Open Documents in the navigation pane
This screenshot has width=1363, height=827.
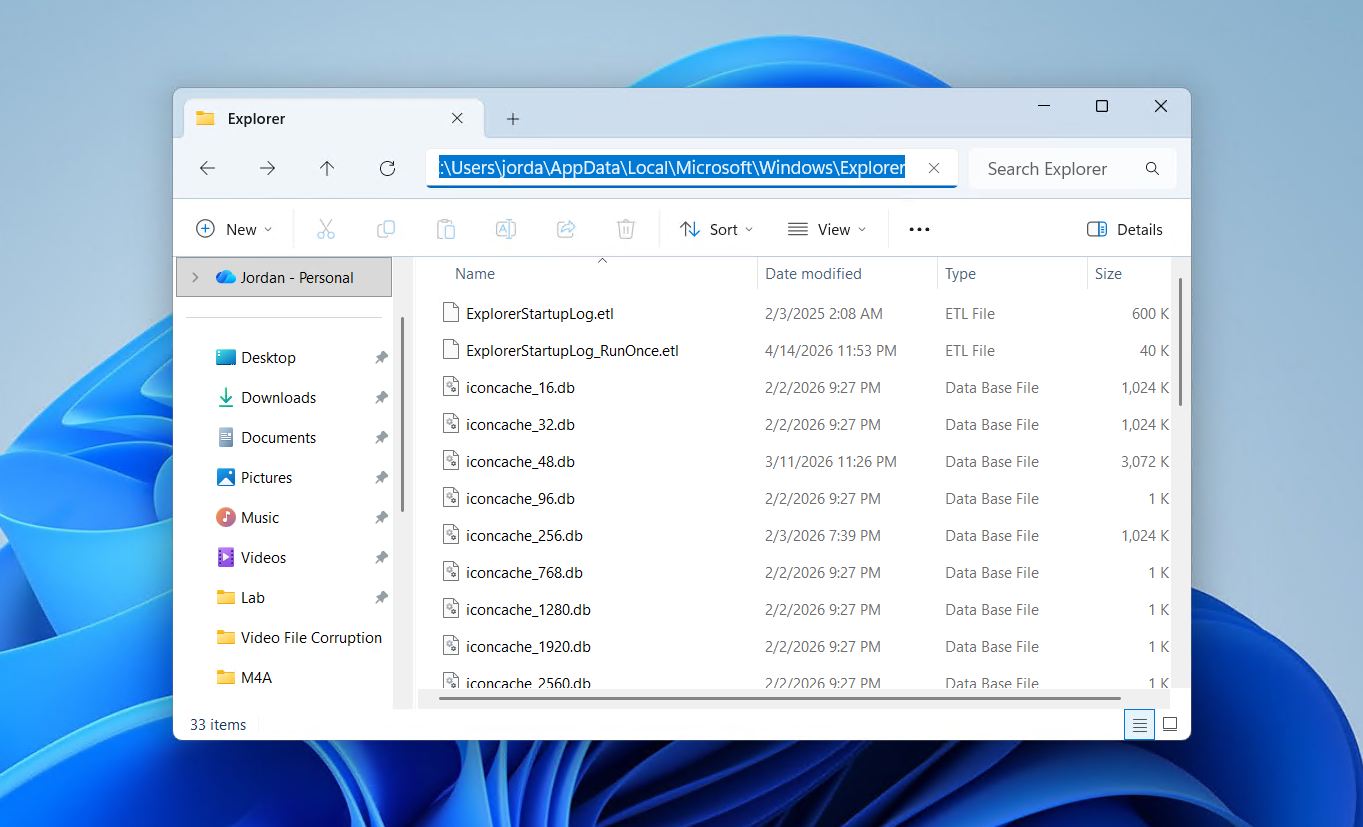pos(278,437)
